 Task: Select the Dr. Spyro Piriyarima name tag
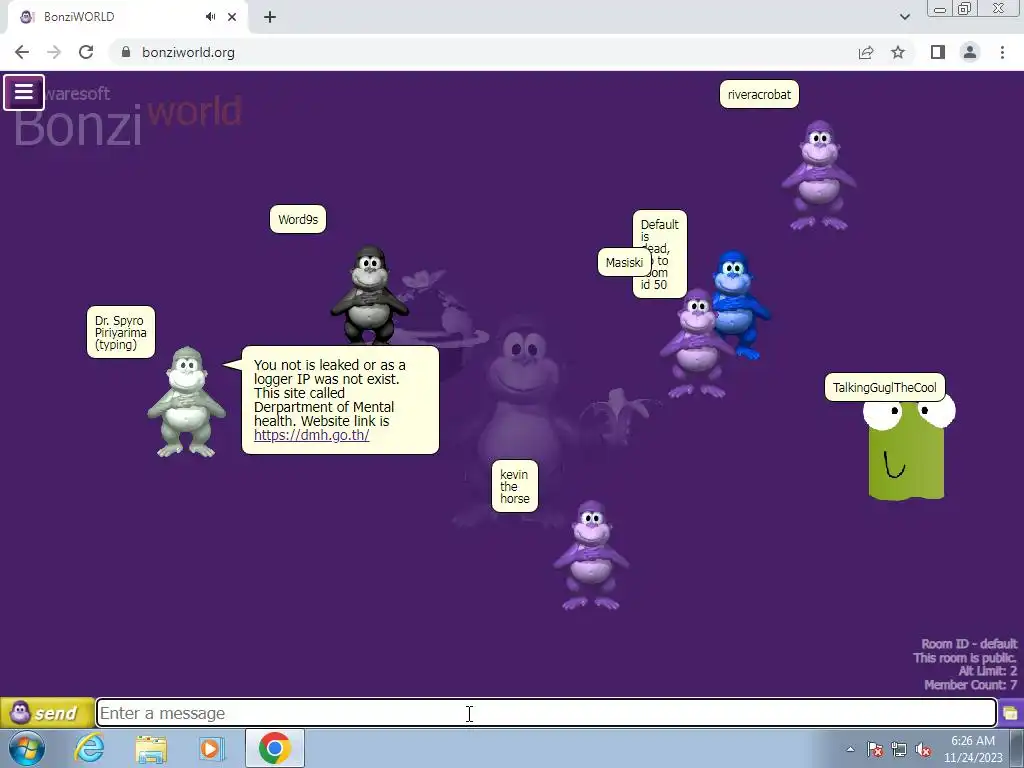click(x=121, y=332)
